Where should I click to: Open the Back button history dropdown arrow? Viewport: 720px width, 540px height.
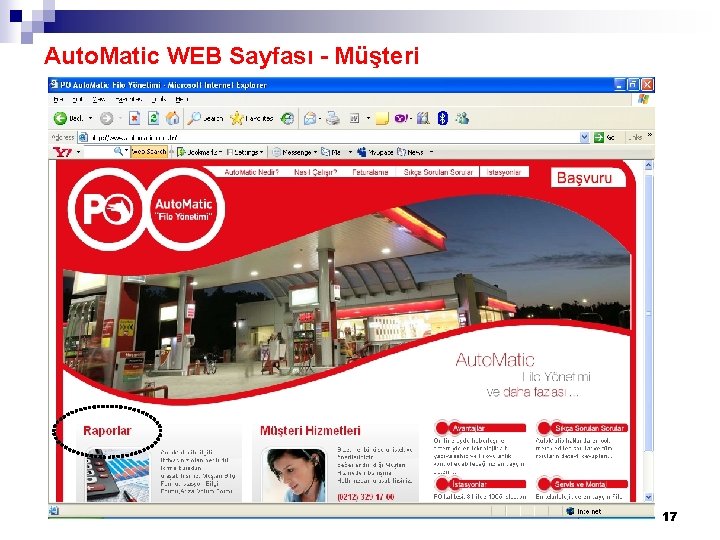(90, 118)
